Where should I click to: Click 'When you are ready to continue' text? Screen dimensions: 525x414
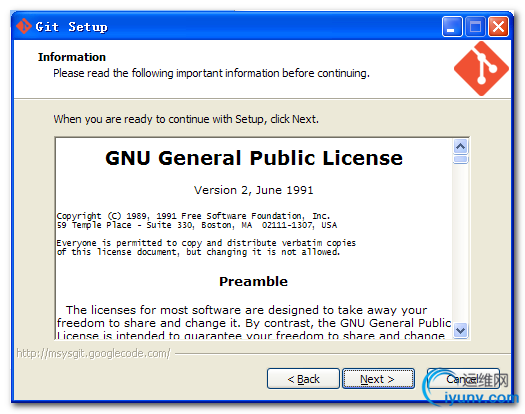pyautogui.click(x=186, y=119)
